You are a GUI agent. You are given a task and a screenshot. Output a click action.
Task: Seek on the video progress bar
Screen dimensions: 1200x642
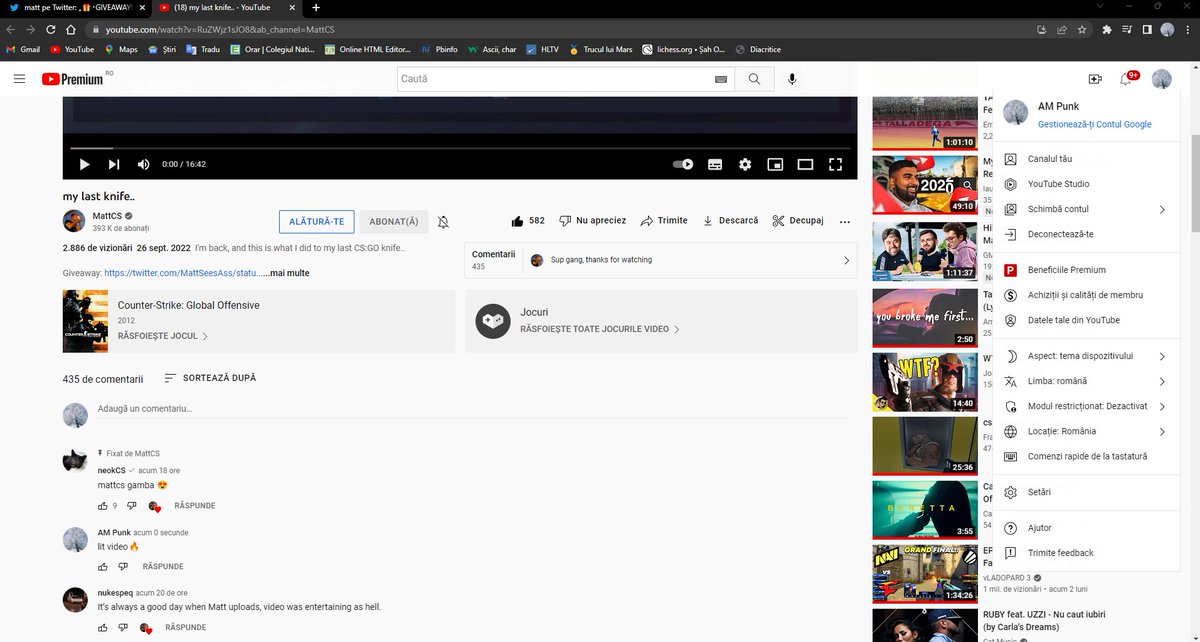[x=460, y=148]
